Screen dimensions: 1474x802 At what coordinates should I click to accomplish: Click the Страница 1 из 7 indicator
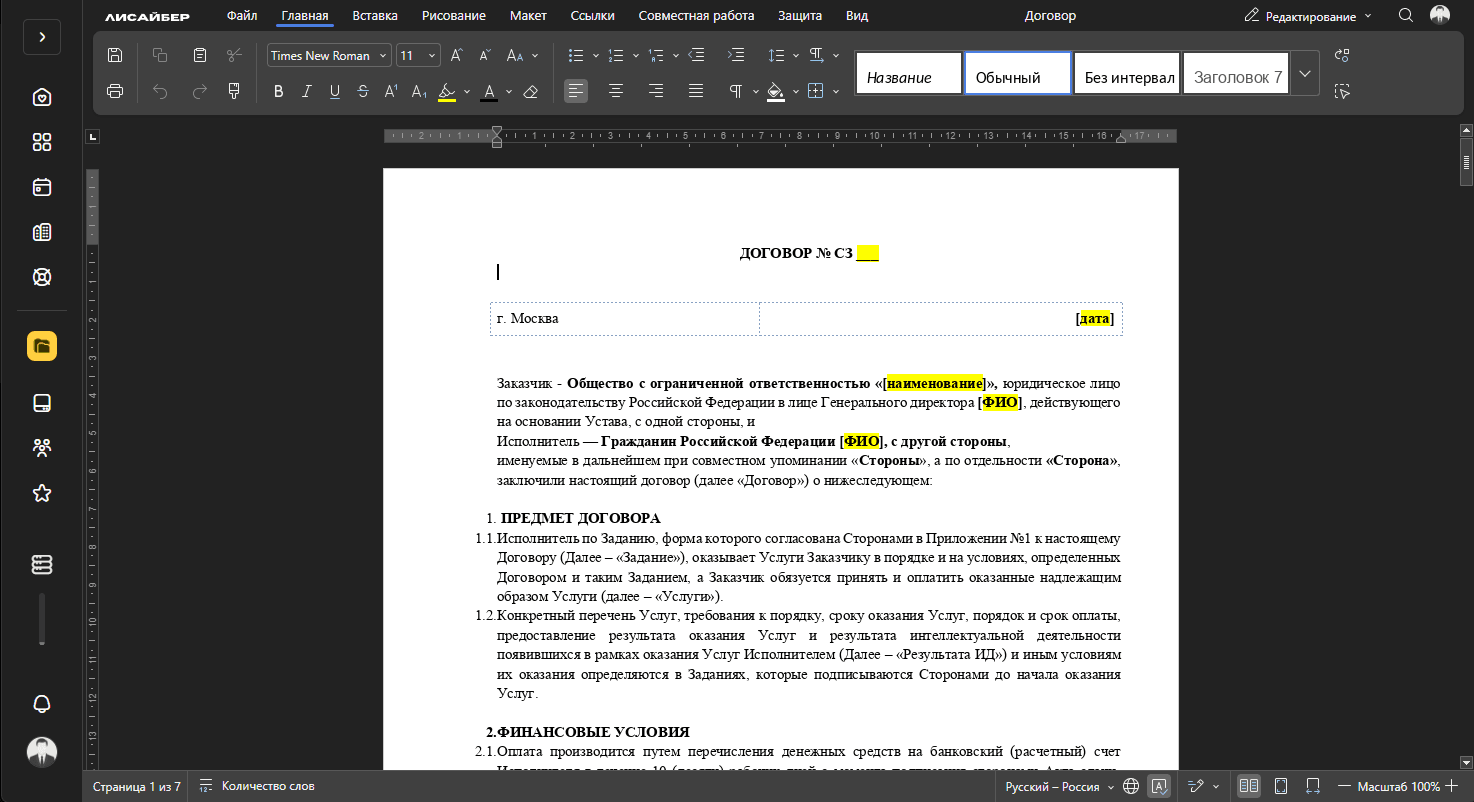pyautogui.click(x=137, y=786)
